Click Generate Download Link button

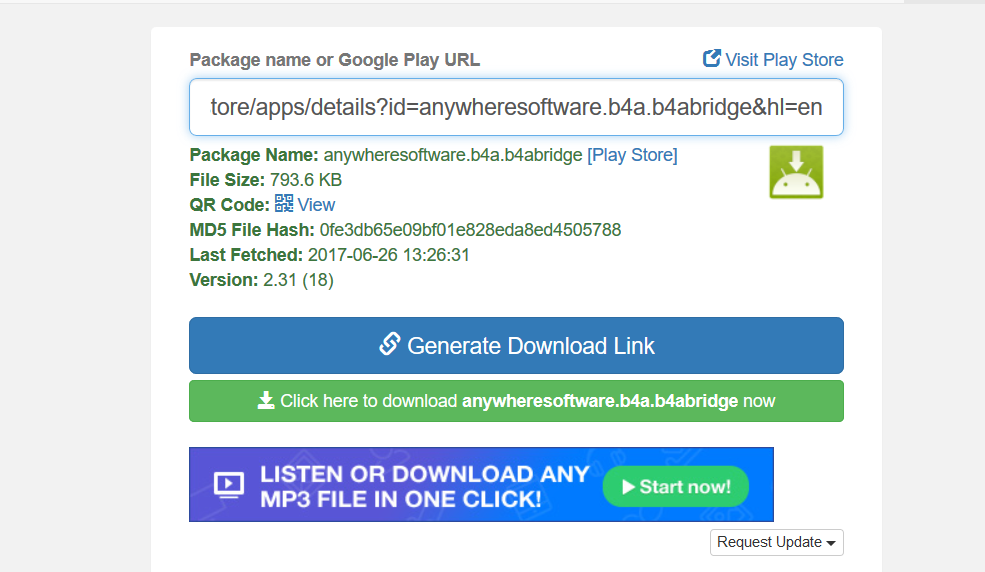516,345
